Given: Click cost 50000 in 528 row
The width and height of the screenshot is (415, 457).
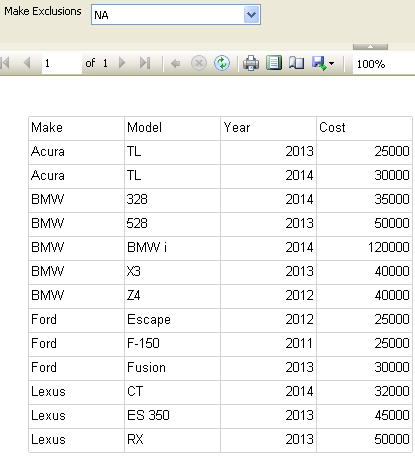Looking at the screenshot, I should (392, 223).
